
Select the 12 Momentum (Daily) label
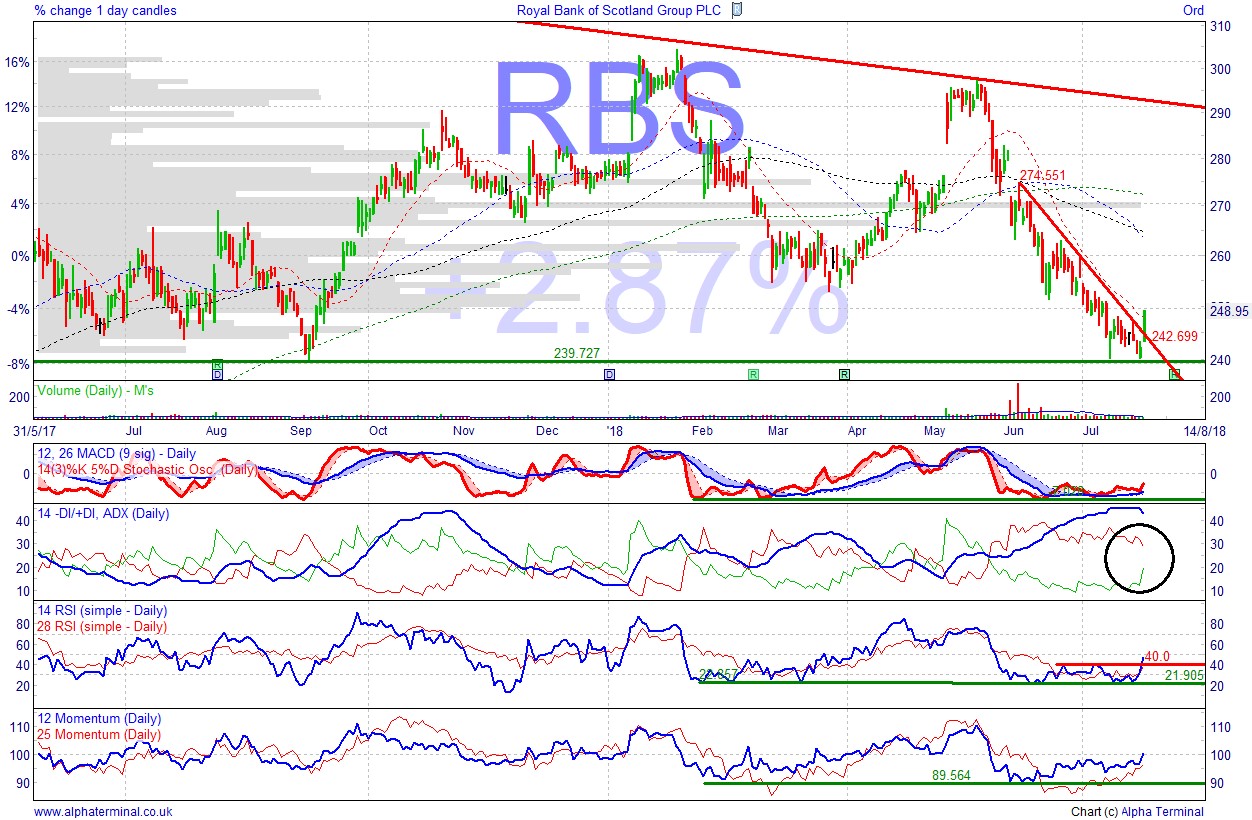click(x=98, y=719)
